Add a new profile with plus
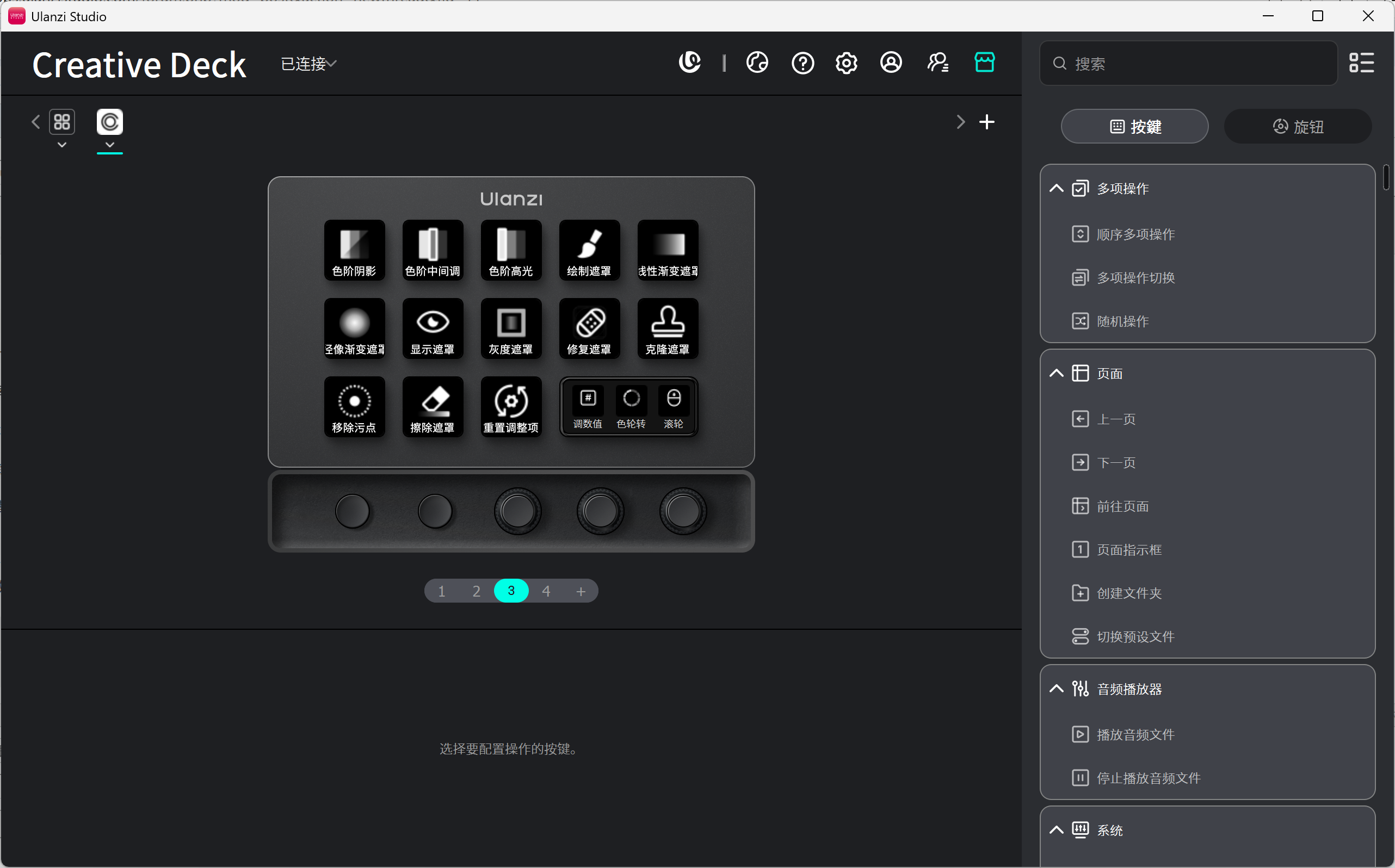Viewport: 1395px width, 868px height. [986, 122]
